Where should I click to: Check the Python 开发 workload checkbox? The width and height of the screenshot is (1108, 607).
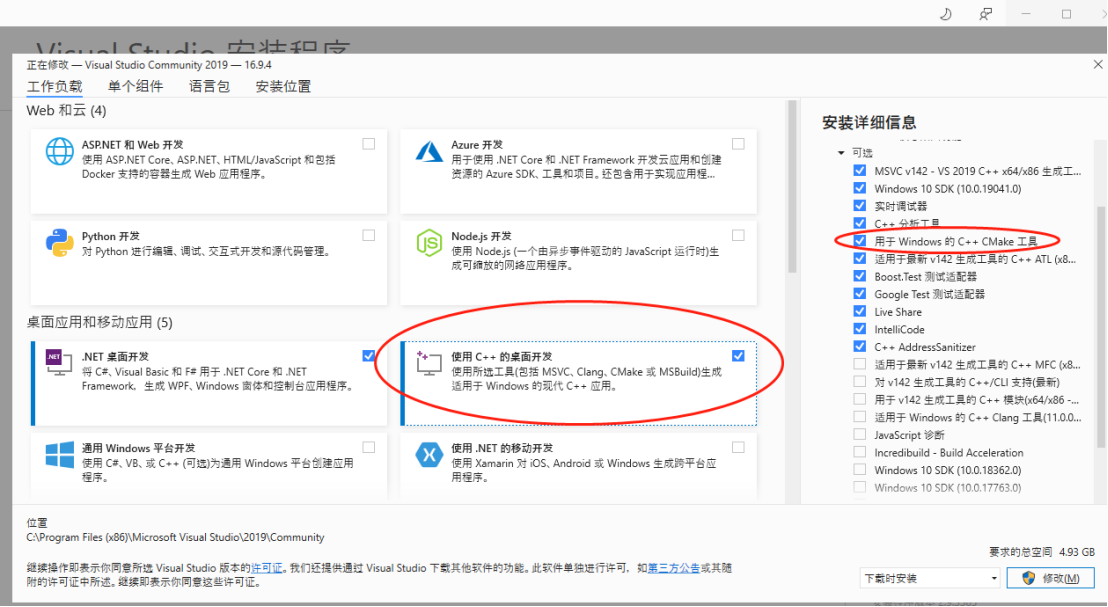click(369, 235)
